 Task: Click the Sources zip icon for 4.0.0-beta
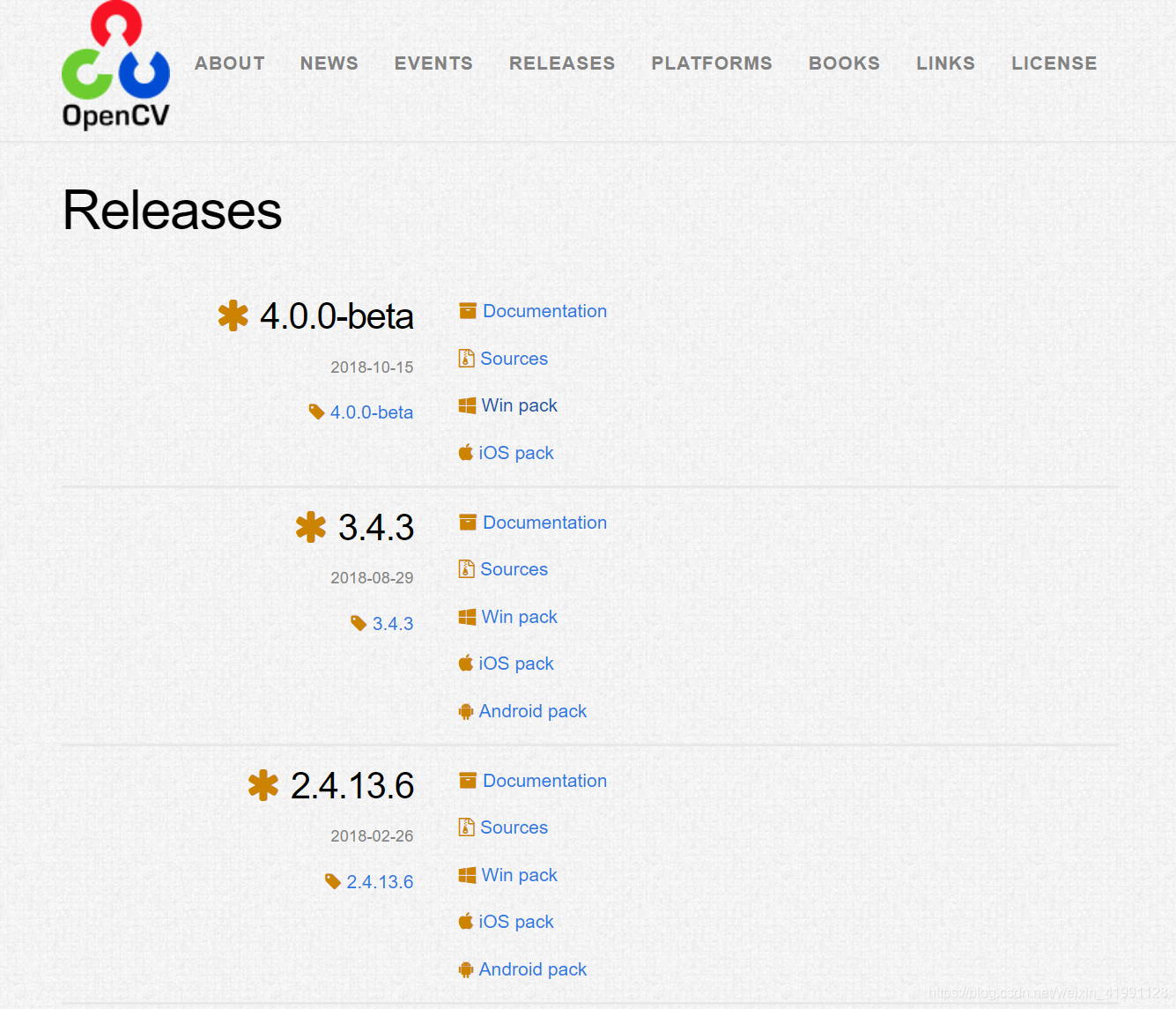click(467, 359)
